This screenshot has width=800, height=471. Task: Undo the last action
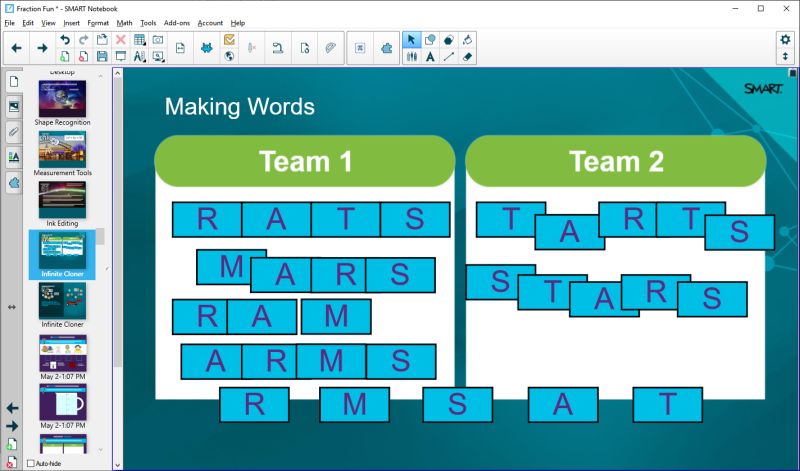point(65,40)
